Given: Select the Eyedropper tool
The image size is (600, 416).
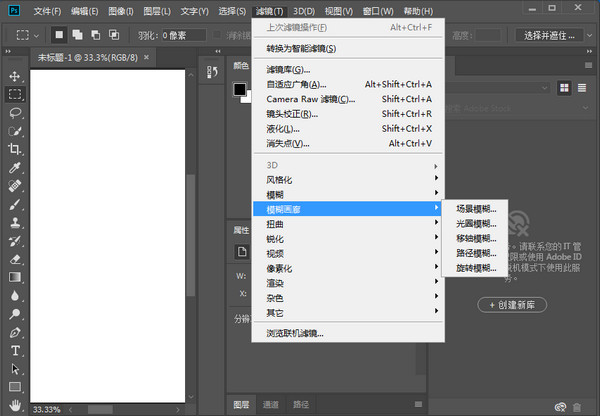Looking at the screenshot, I should tap(15, 167).
